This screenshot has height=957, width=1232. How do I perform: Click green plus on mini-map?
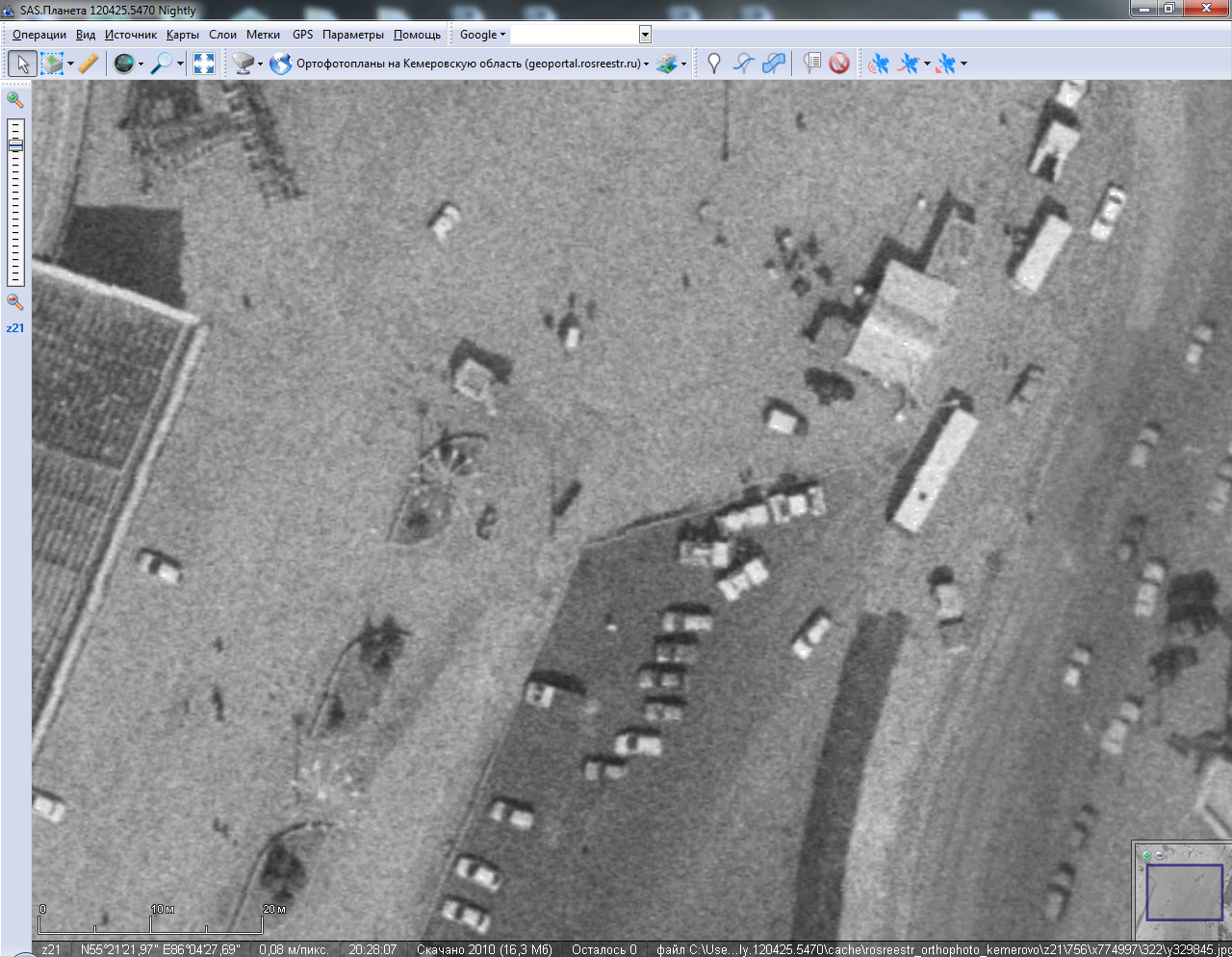1146,855
